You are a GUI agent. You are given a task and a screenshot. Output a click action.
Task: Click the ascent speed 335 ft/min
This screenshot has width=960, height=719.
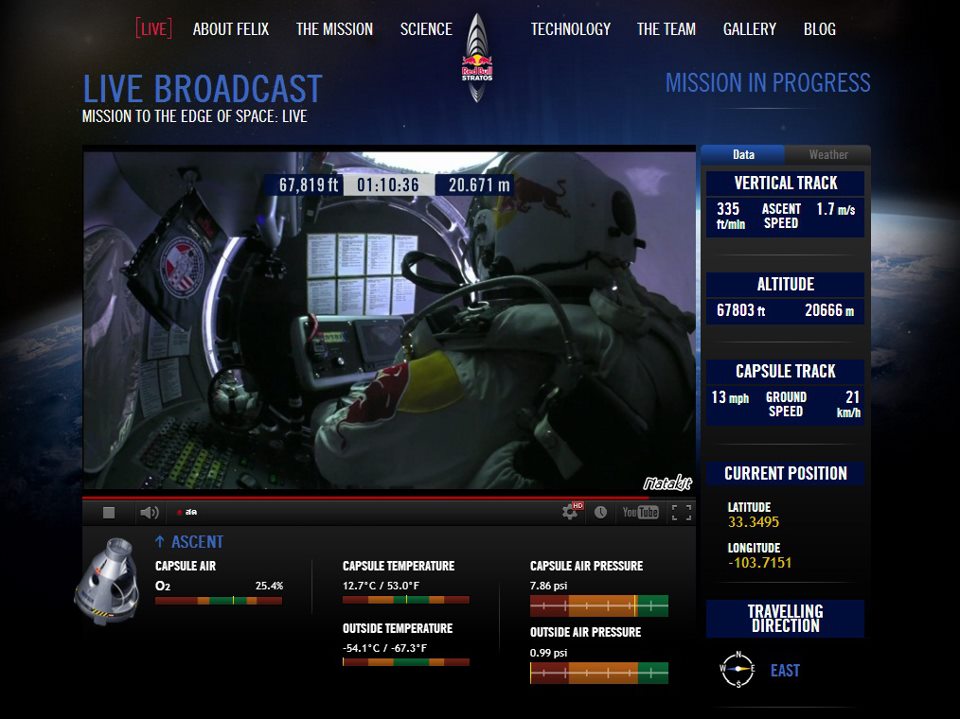point(730,216)
